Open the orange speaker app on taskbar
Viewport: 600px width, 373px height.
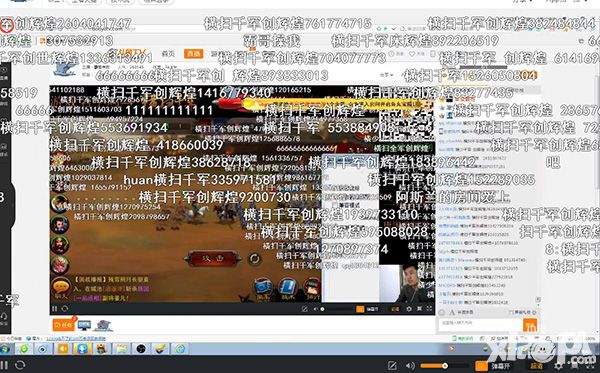click(x=63, y=349)
